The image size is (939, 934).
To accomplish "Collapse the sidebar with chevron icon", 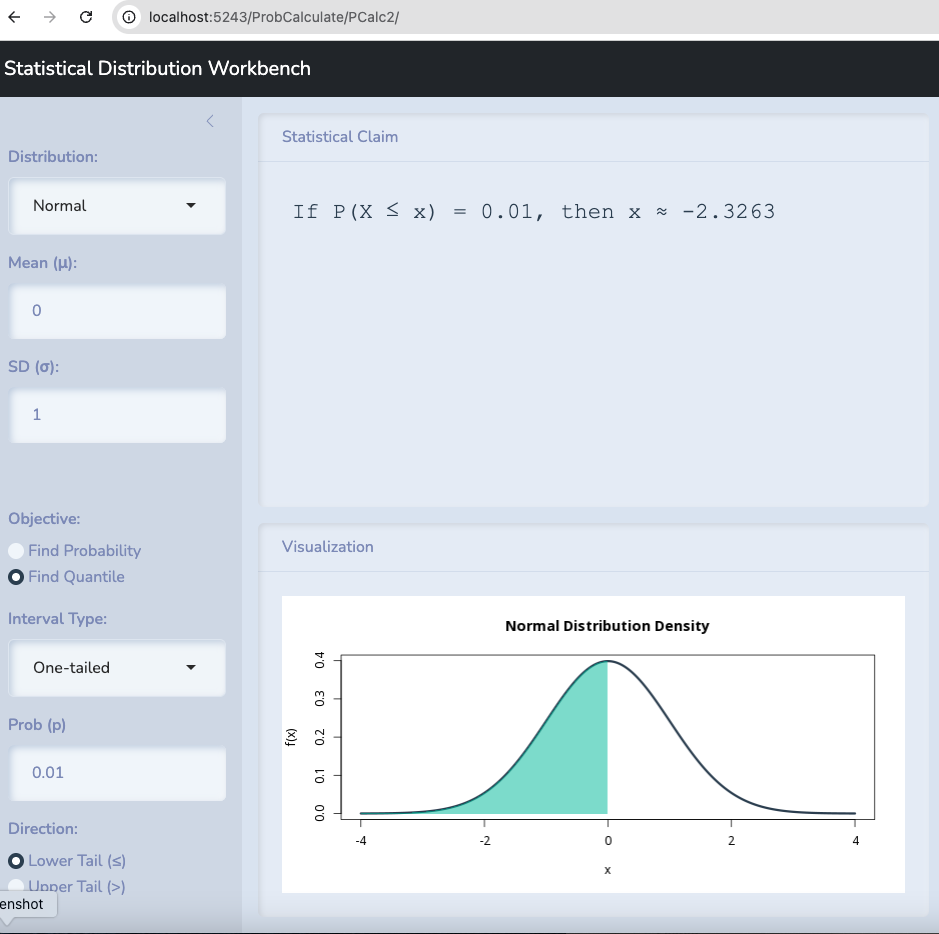I will (210, 121).
